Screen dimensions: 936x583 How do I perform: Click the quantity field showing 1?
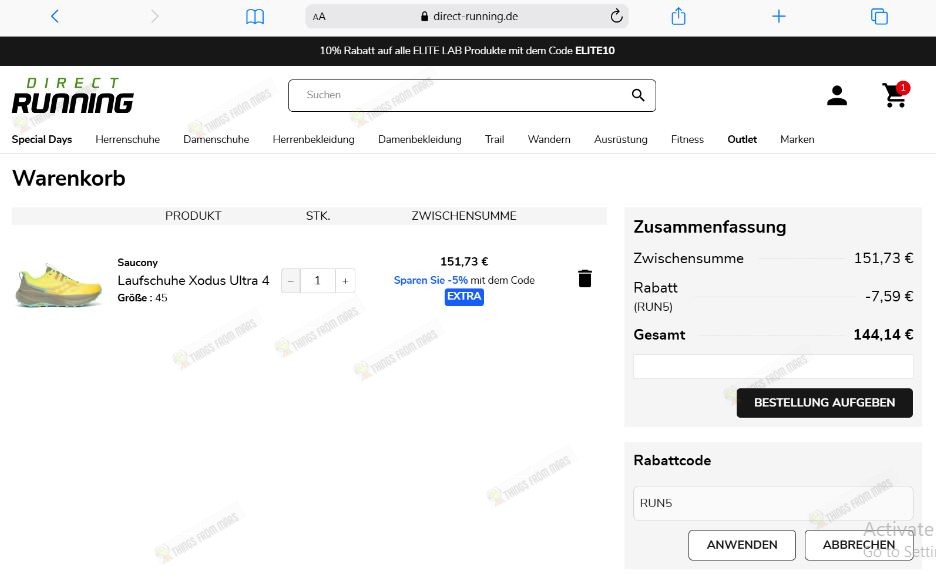(x=318, y=280)
